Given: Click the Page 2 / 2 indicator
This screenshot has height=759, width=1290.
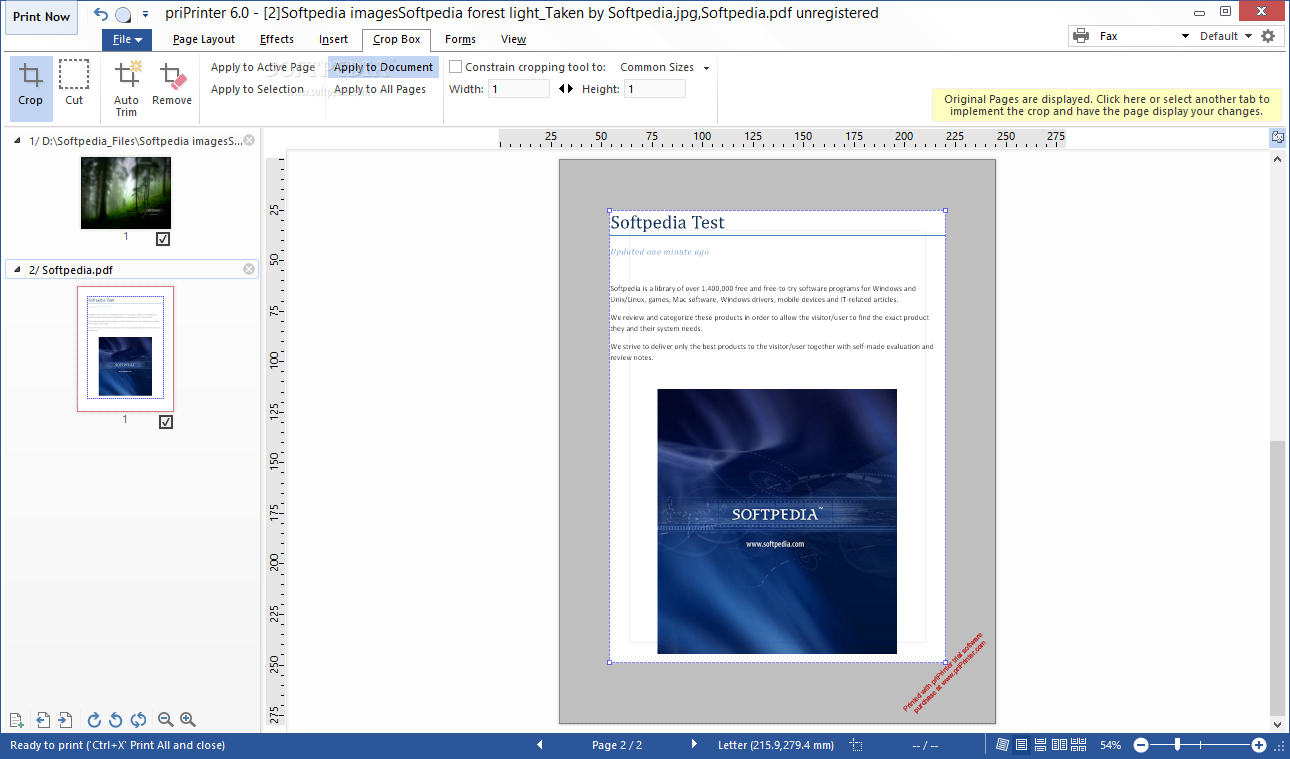Looking at the screenshot, I should coord(617,745).
